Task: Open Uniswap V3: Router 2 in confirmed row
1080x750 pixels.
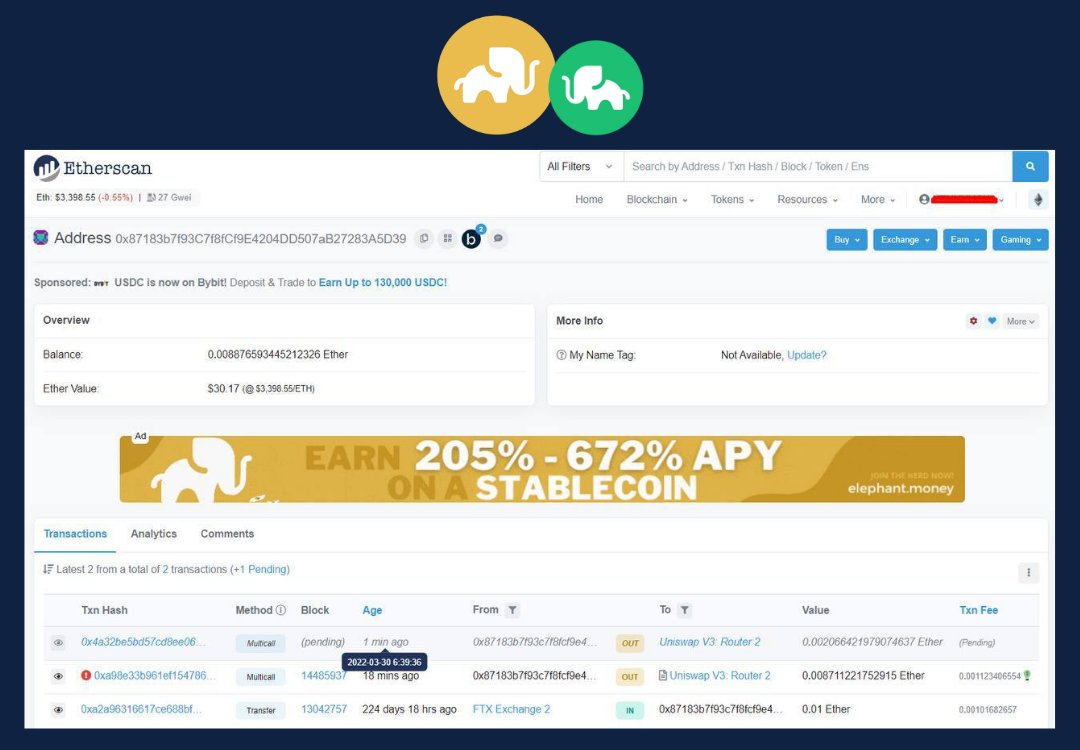Action: (x=720, y=676)
